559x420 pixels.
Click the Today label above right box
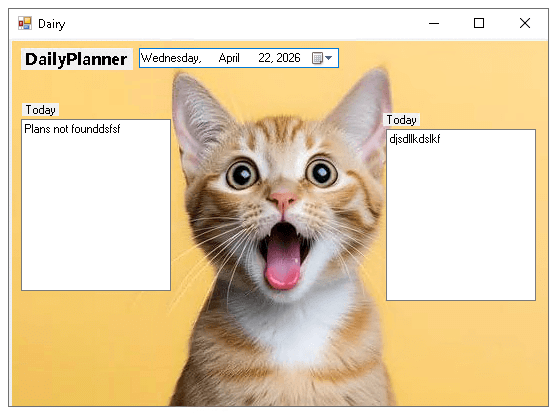click(401, 119)
